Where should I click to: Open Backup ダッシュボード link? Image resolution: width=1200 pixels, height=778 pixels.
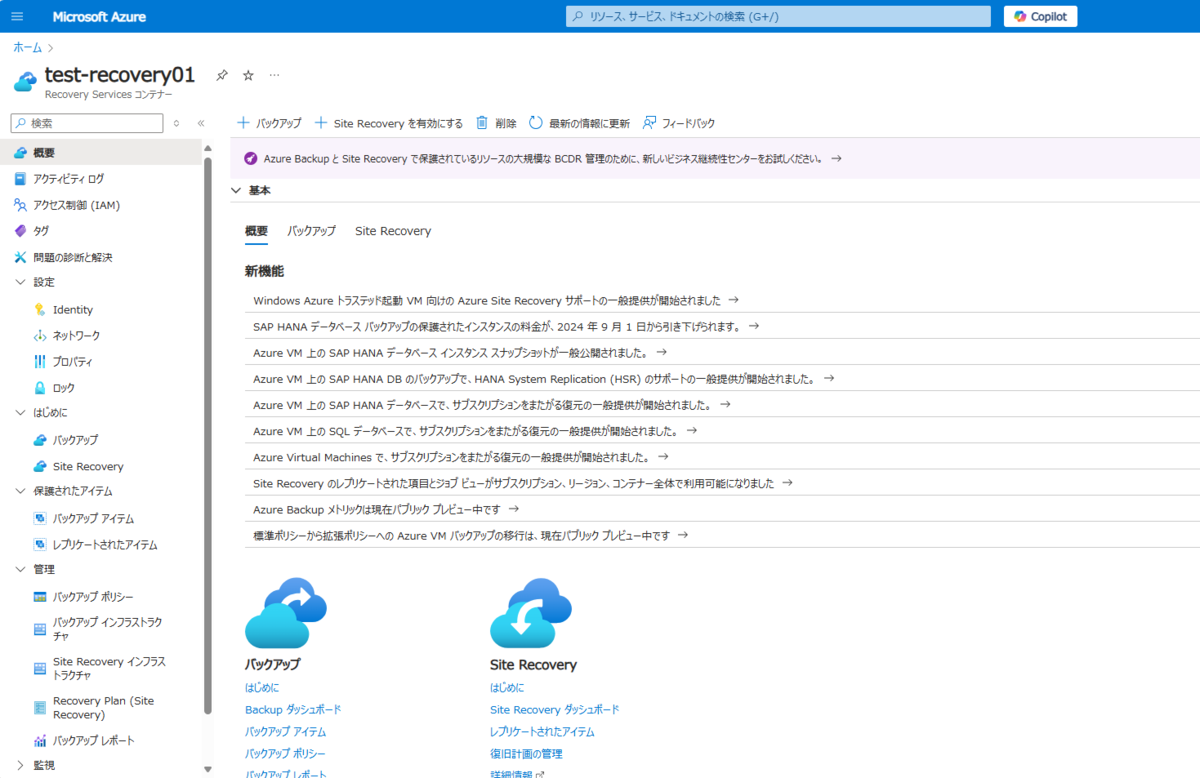point(293,710)
